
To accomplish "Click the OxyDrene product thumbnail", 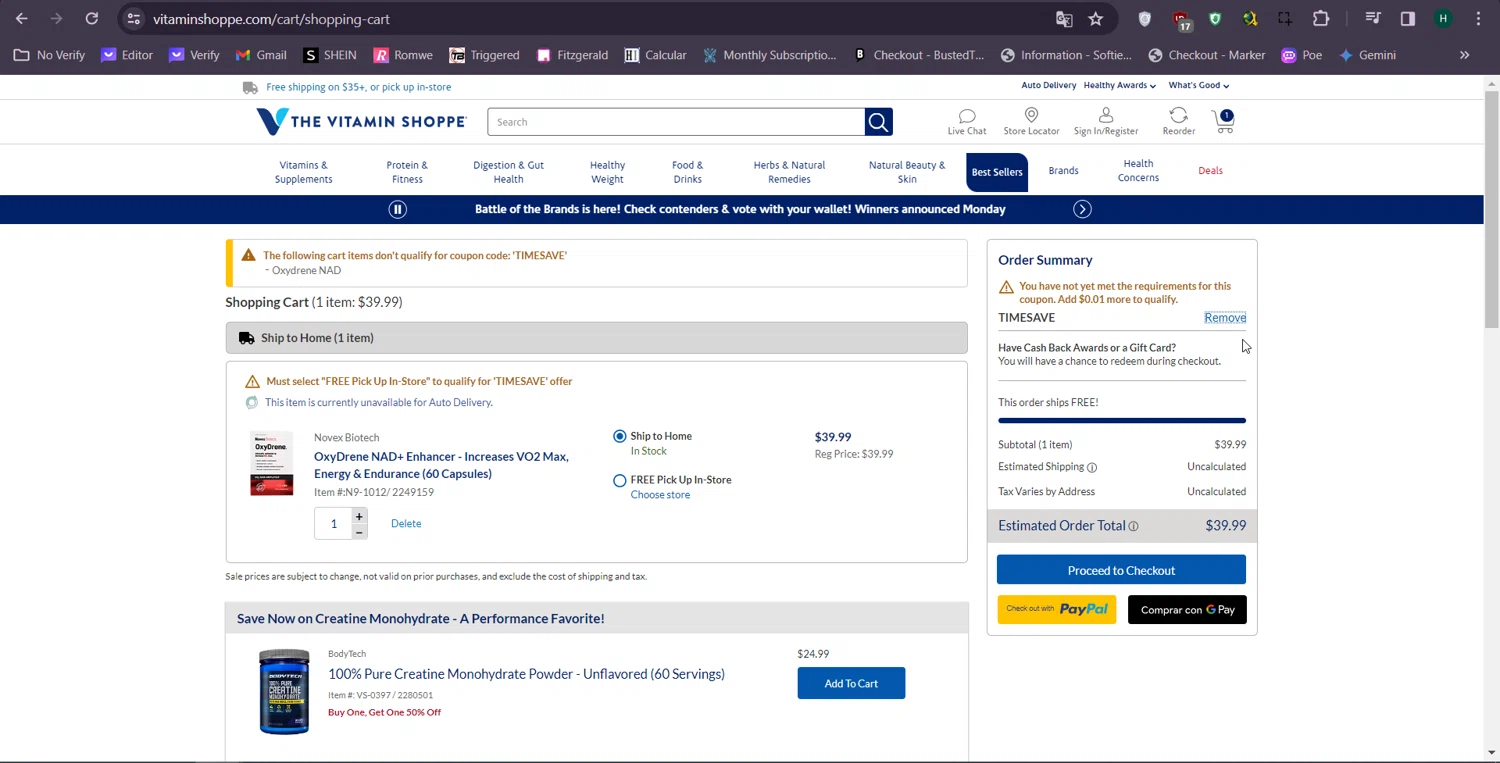I will [x=272, y=464].
